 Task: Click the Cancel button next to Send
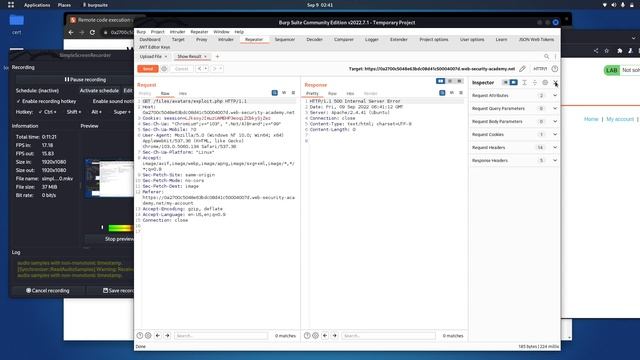pyautogui.click(x=181, y=69)
